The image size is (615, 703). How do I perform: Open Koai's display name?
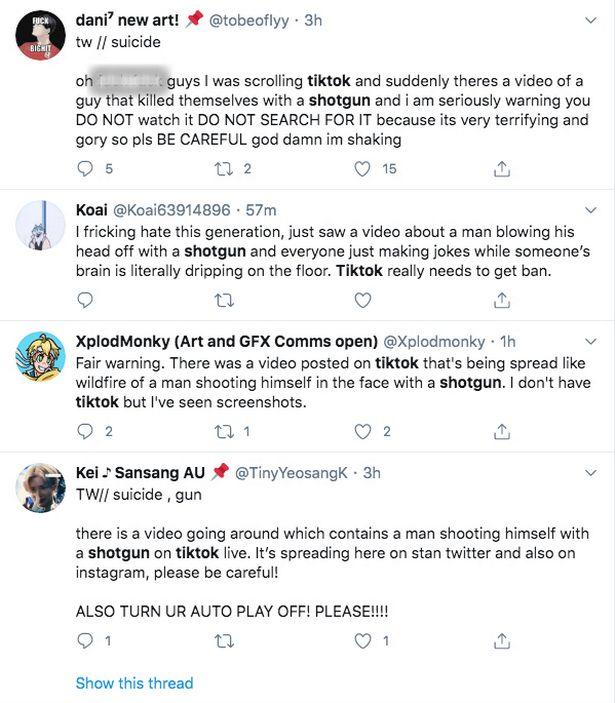click(x=92, y=209)
